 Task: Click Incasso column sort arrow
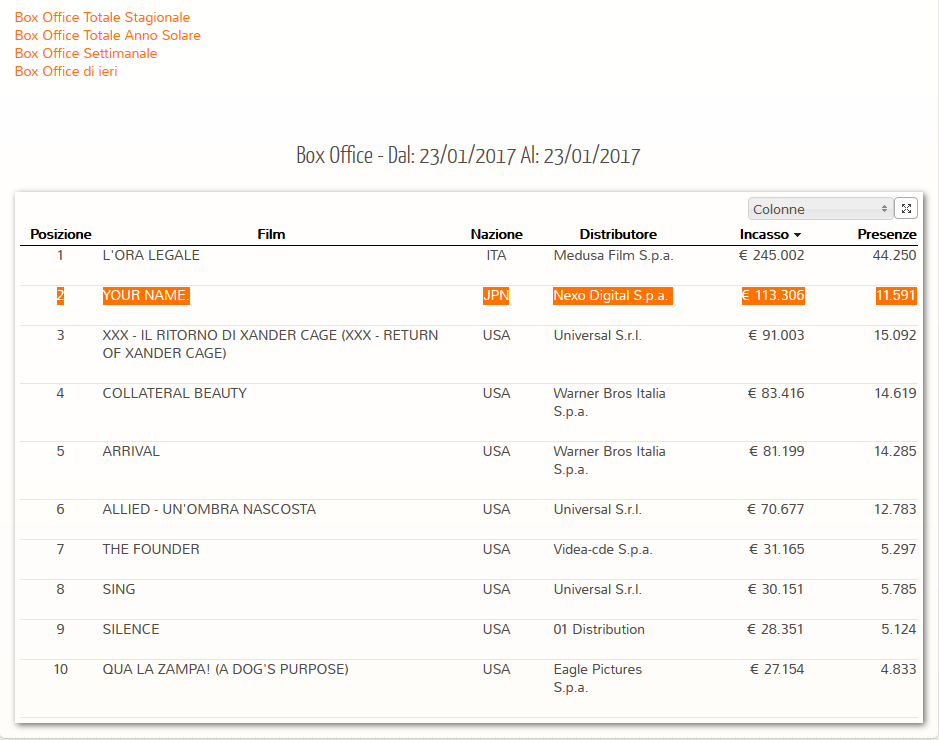pyautogui.click(x=797, y=235)
